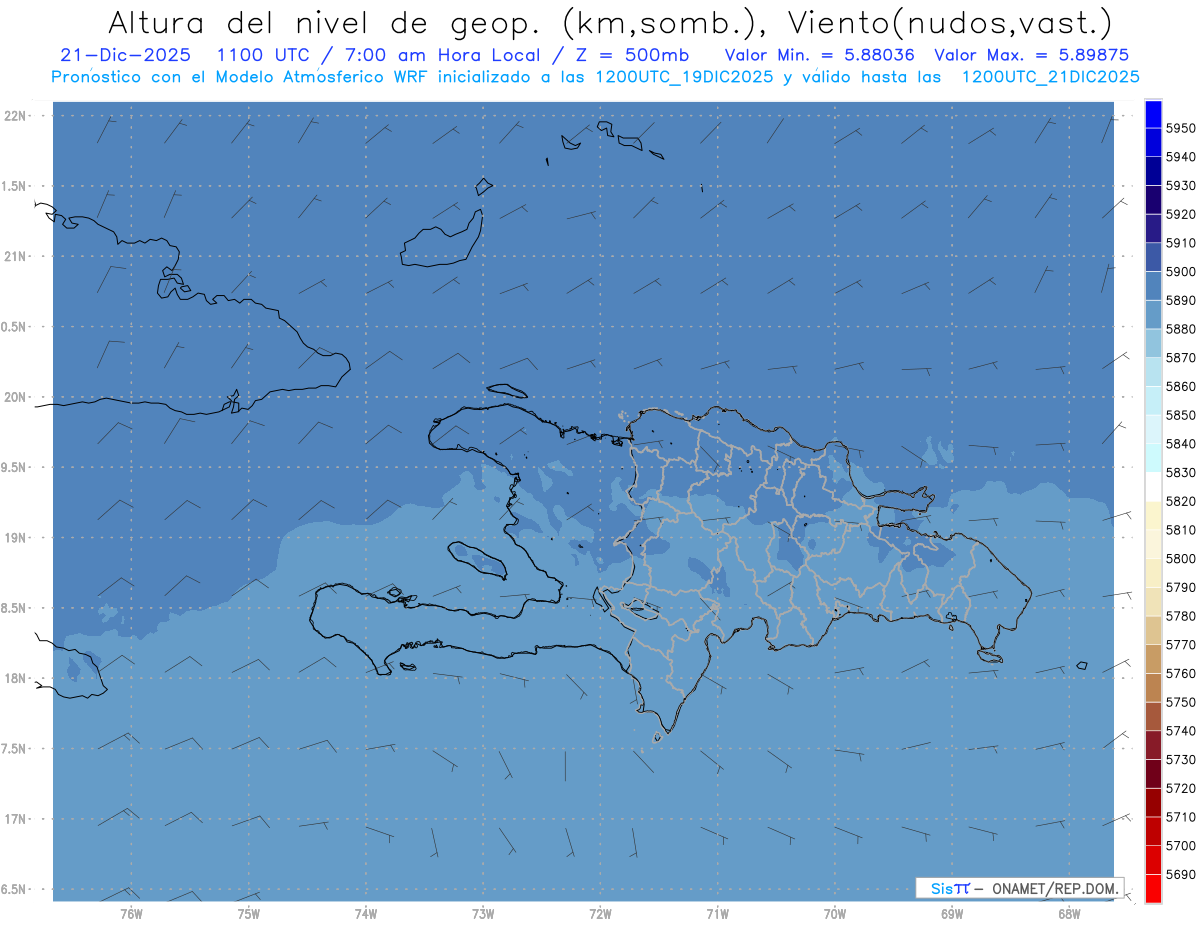The height and width of the screenshot is (927, 1200).
Task: Click the 'Valor Max. = 5.89875' text
Action: click(x=1033, y=55)
